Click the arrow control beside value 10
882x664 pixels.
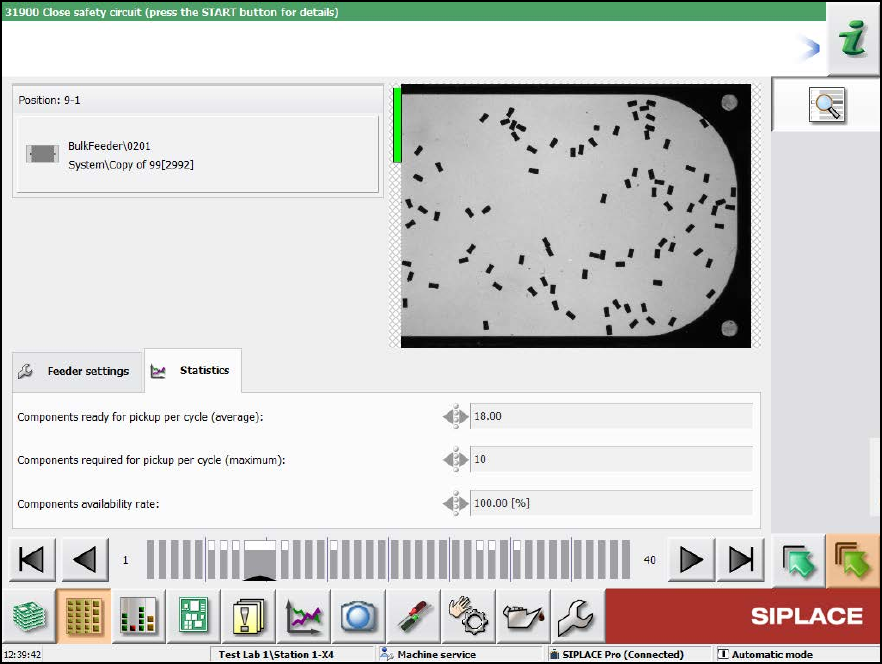(456, 459)
